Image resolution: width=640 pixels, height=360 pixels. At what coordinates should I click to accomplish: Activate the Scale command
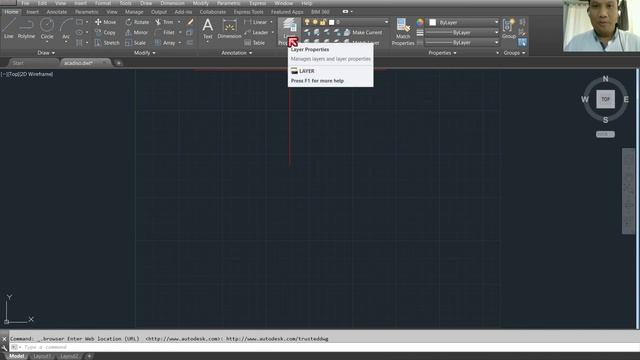pyautogui.click(x=136, y=42)
